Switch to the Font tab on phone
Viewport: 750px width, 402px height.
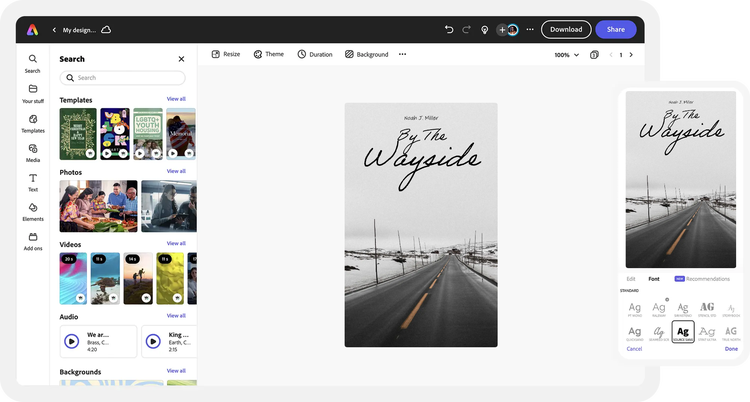[x=654, y=279]
